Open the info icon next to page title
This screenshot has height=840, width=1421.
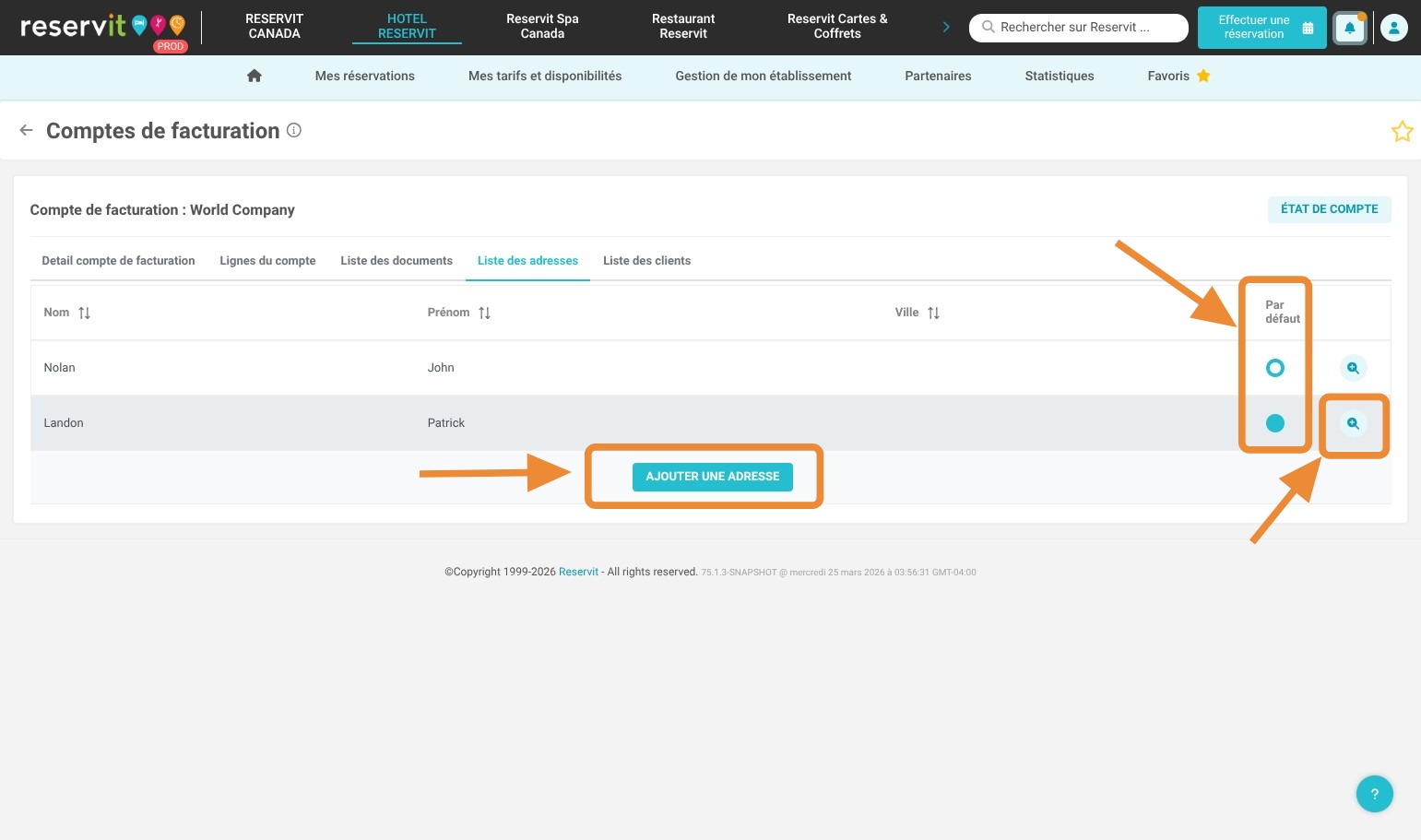294,130
